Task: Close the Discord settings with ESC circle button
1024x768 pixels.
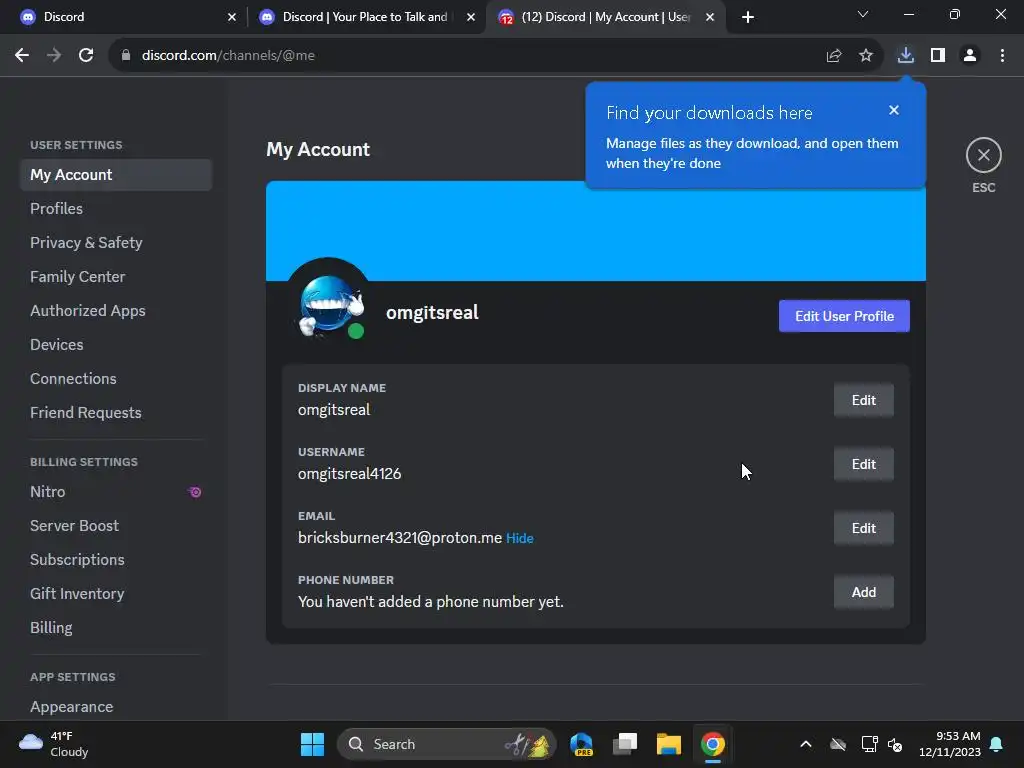Action: [x=983, y=155]
